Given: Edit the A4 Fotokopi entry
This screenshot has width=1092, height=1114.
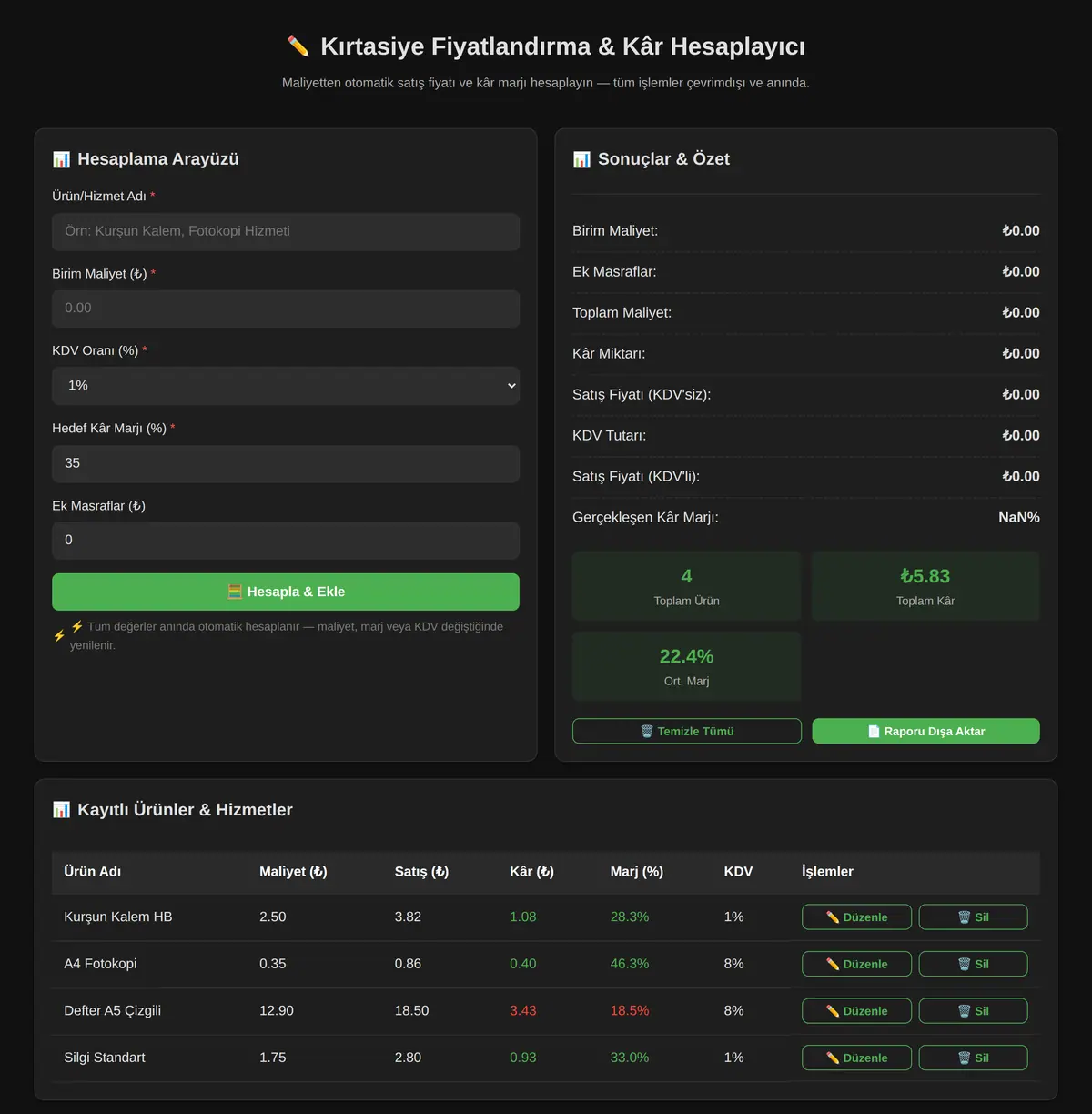Looking at the screenshot, I should pos(856,964).
